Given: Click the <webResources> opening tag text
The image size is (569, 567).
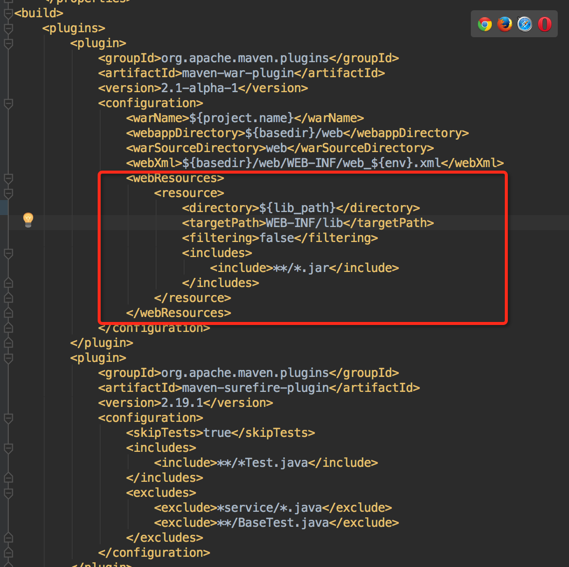Looking at the screenshot, I should point(175,178).
